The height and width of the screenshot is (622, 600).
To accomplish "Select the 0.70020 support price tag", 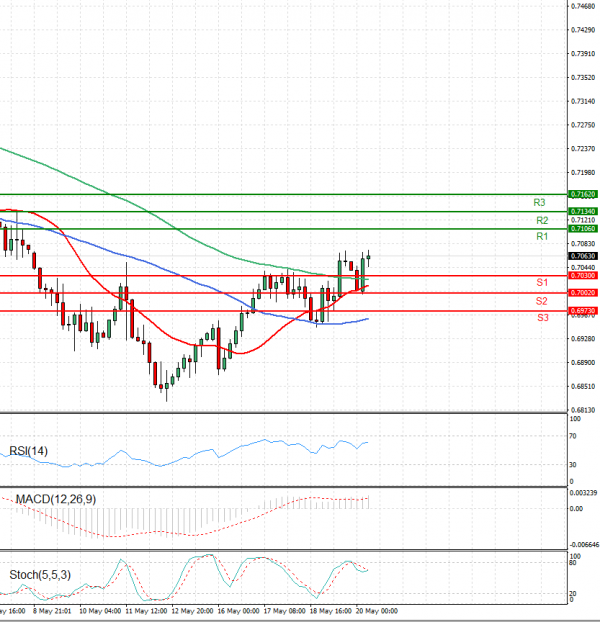I will (583, 293).
